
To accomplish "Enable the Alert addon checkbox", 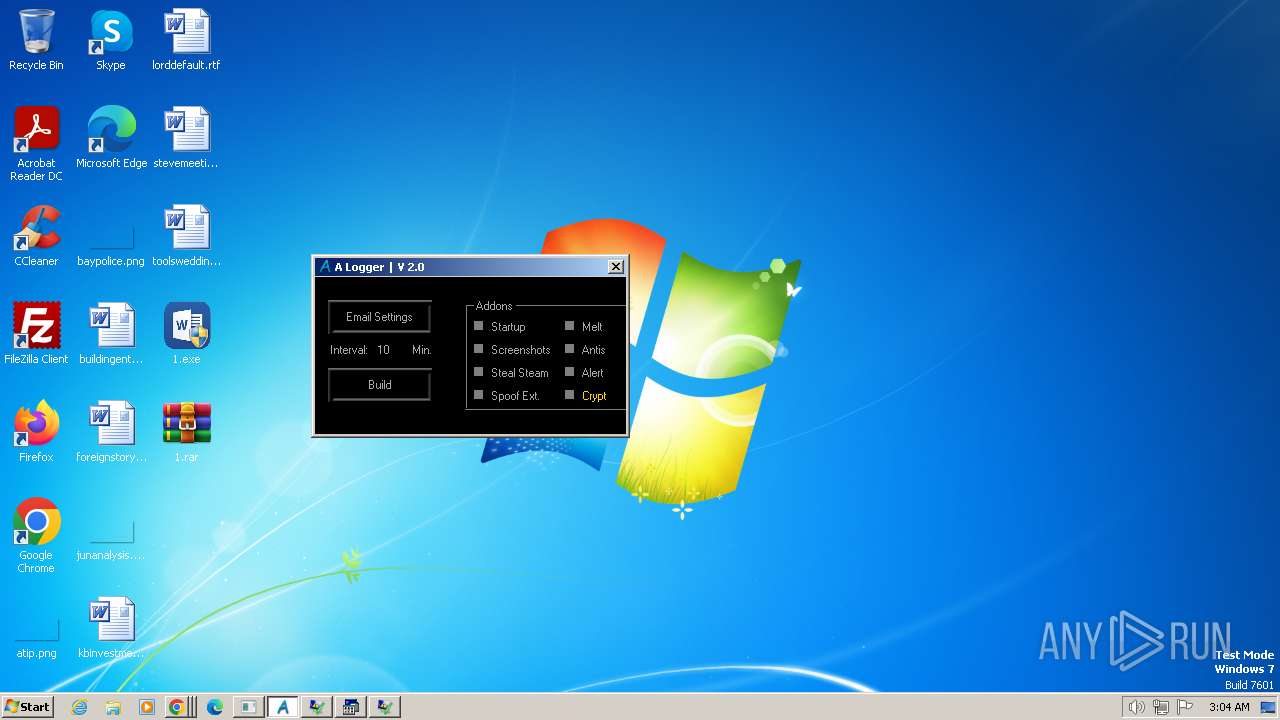I will coord(570,372).
